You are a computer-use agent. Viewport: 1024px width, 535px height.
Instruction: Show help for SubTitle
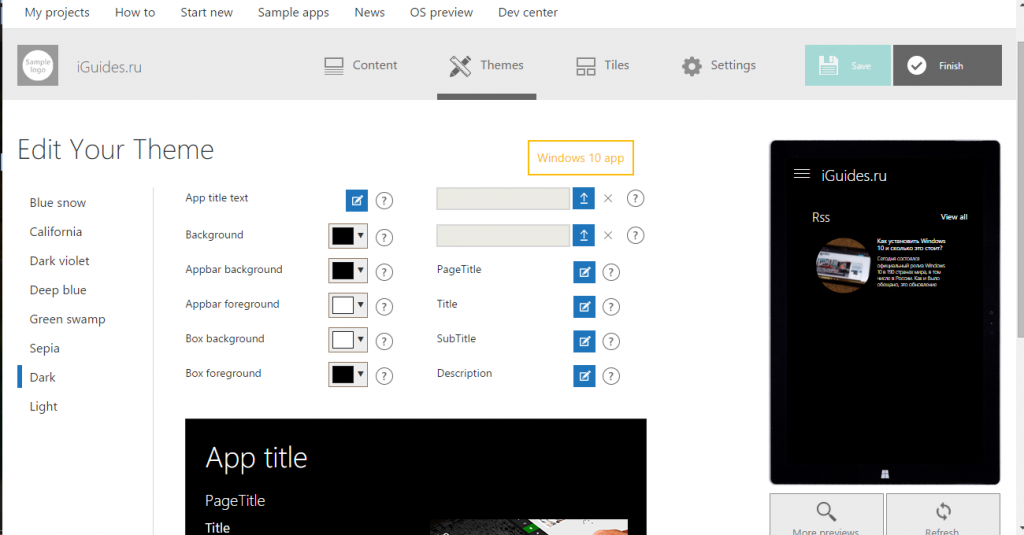(611, 342)
